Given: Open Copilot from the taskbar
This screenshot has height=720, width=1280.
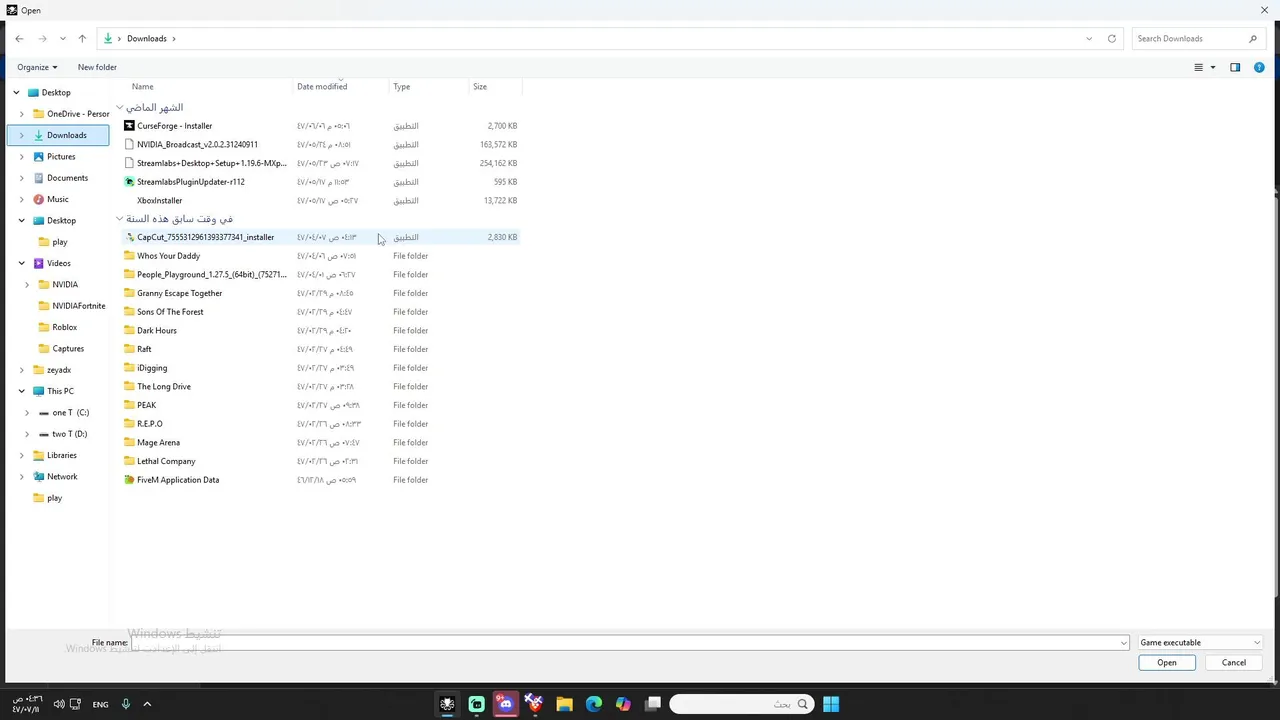Looking at the screenshot, I should [623, 704].
